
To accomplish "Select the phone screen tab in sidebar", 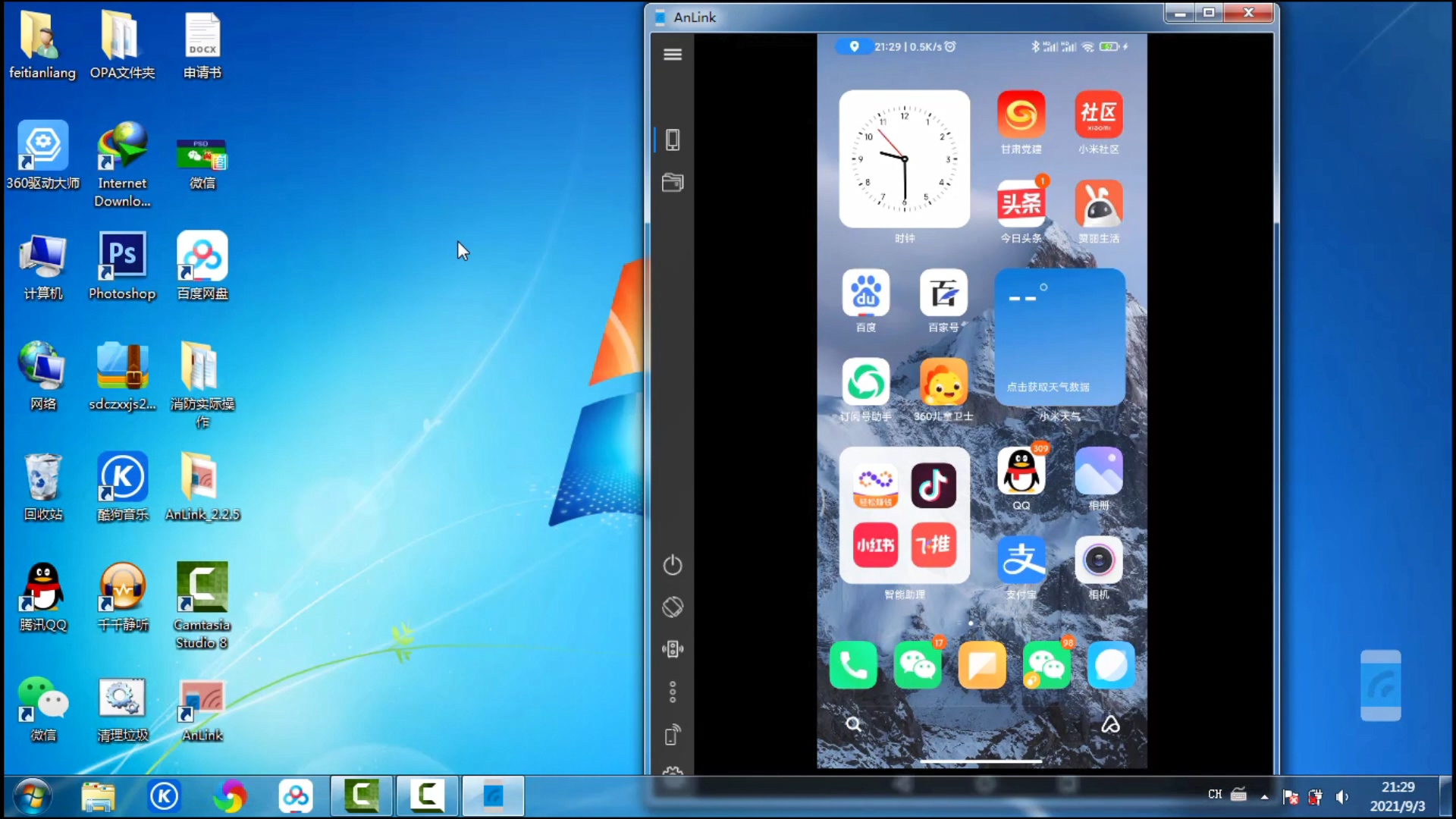I will (673, 140).
